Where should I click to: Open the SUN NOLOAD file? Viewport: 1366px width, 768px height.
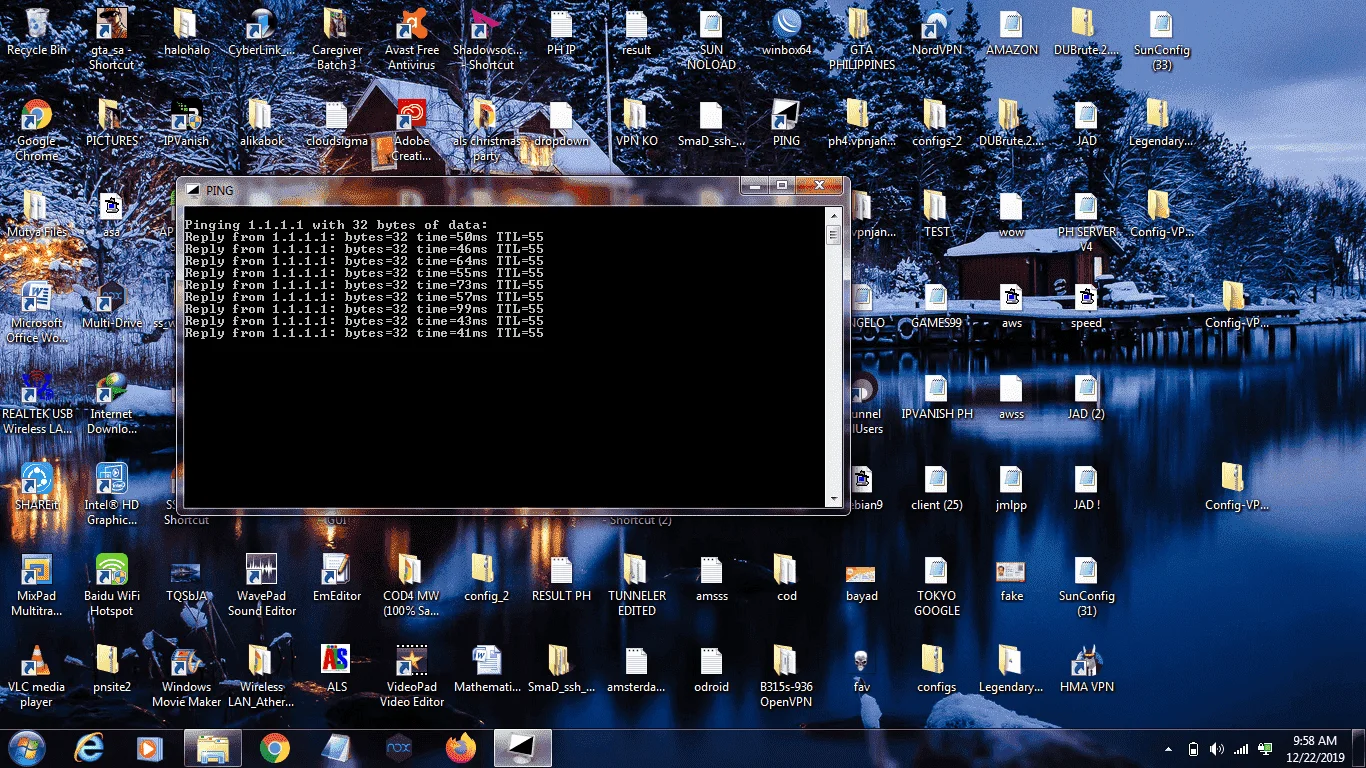tap(711, 40)
